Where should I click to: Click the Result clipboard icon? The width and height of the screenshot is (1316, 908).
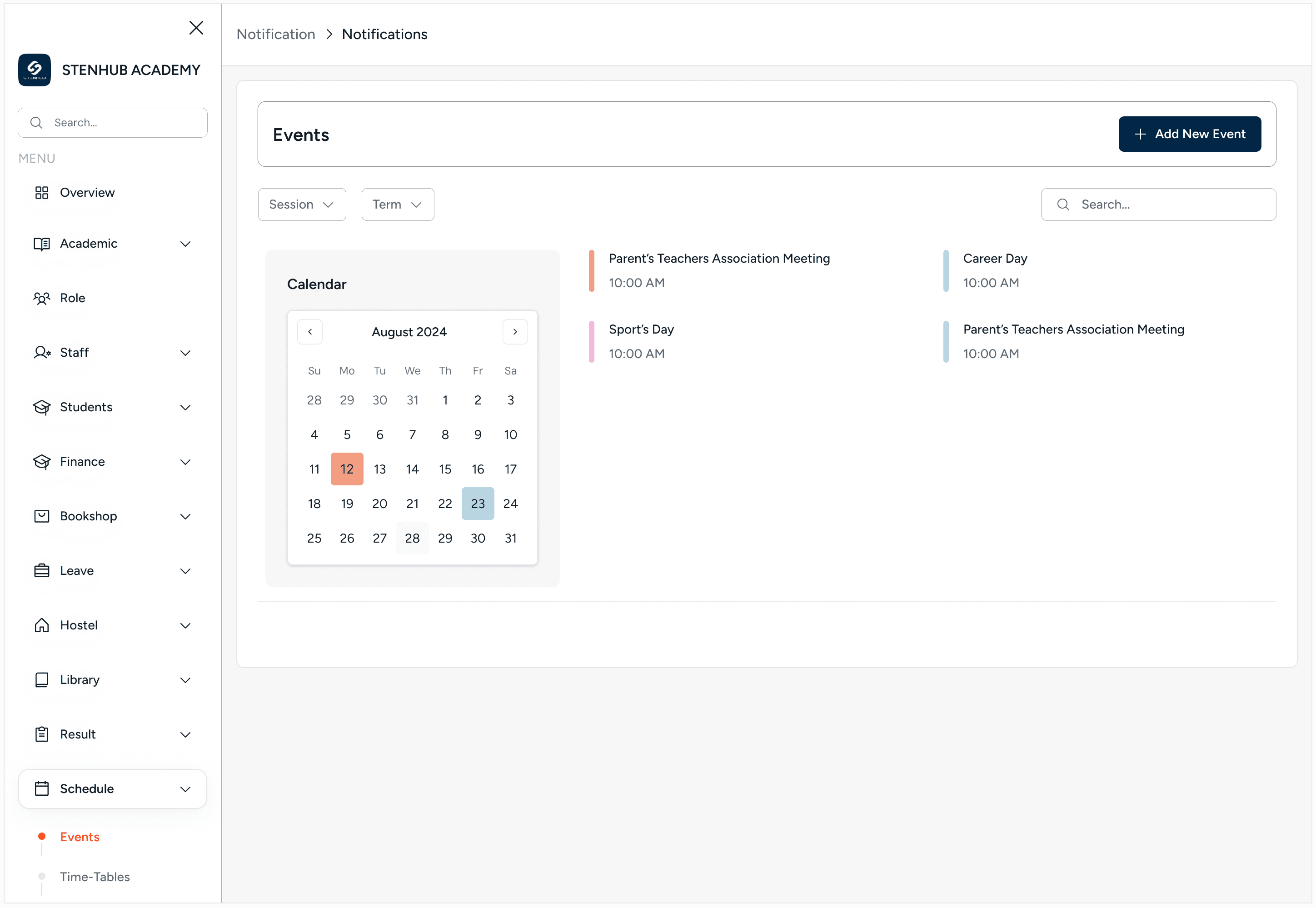[x=41, y=734]
